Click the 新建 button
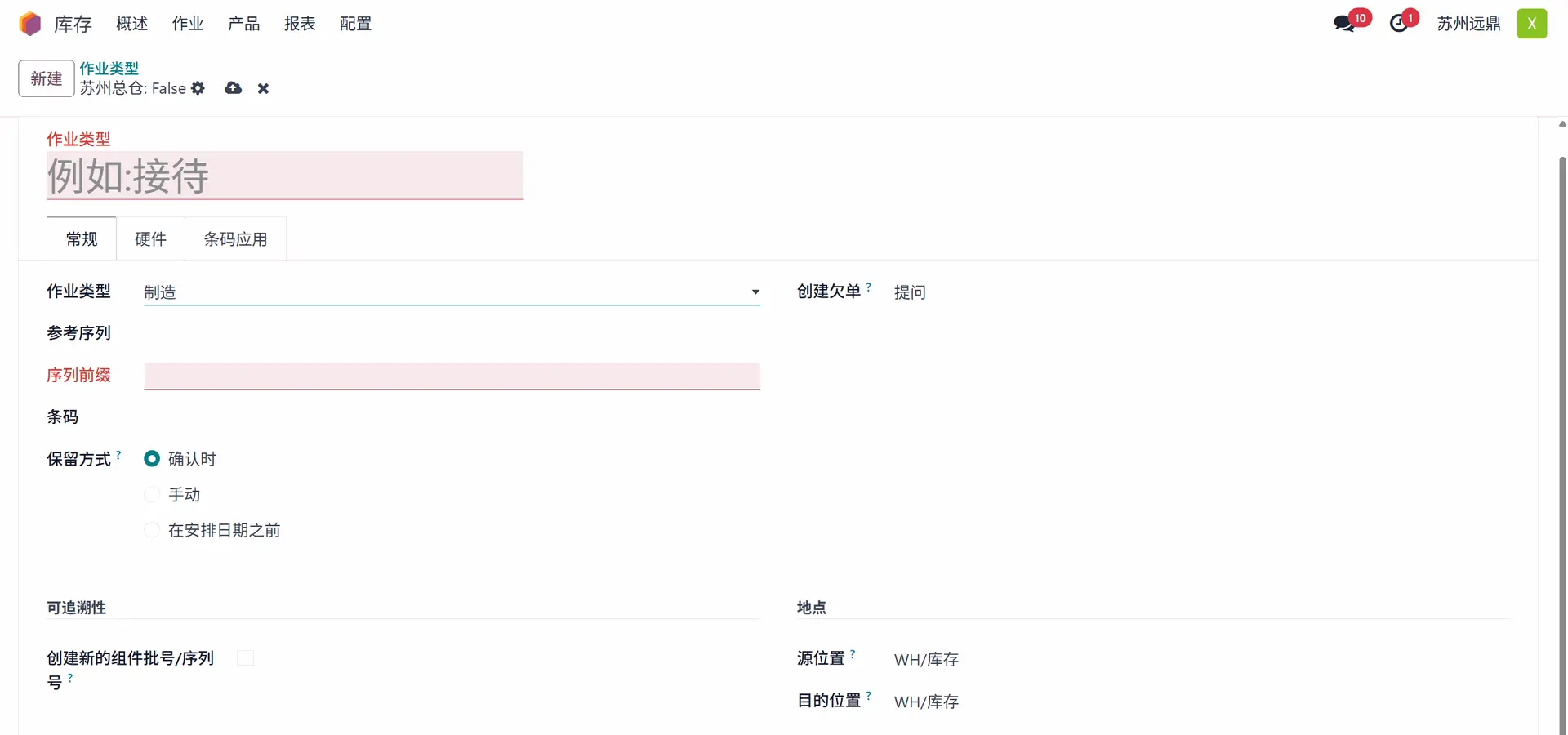 coord(47,78)
